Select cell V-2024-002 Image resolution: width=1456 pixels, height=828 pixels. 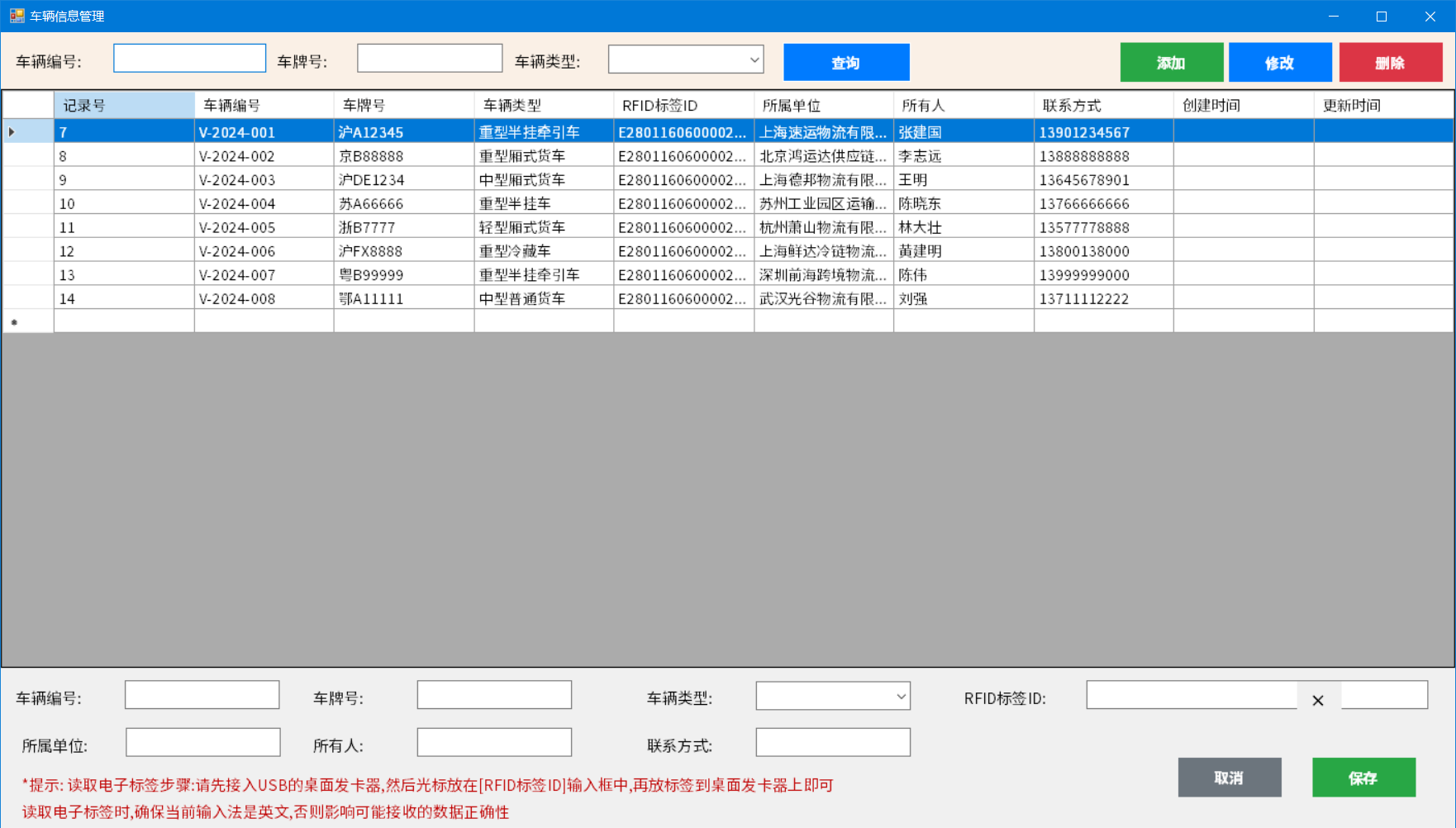click(264, 156)
